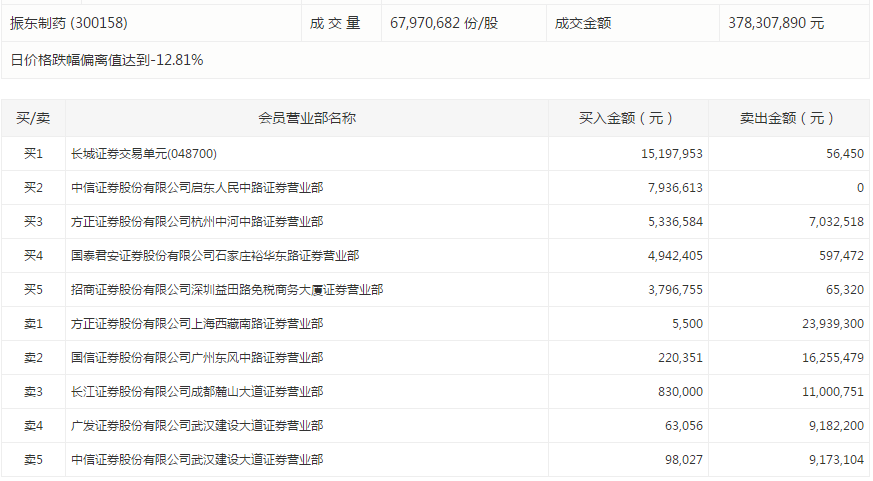Viewport: 873px width, 481px height.
Task: Click 国泰君安石家庄裕华东路证券营业部 name
Action: point(215,256)
